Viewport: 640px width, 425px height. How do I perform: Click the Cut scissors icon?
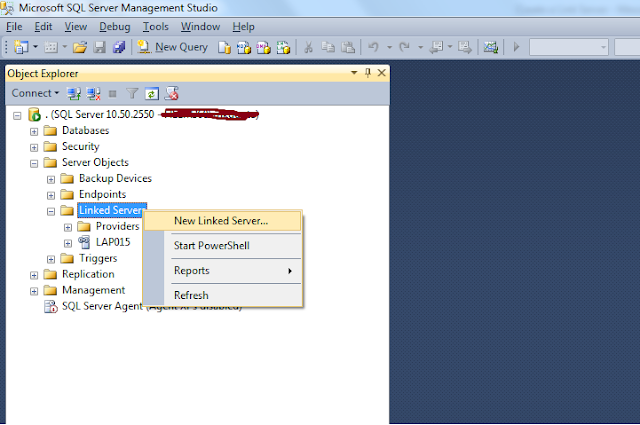point(308,47)
